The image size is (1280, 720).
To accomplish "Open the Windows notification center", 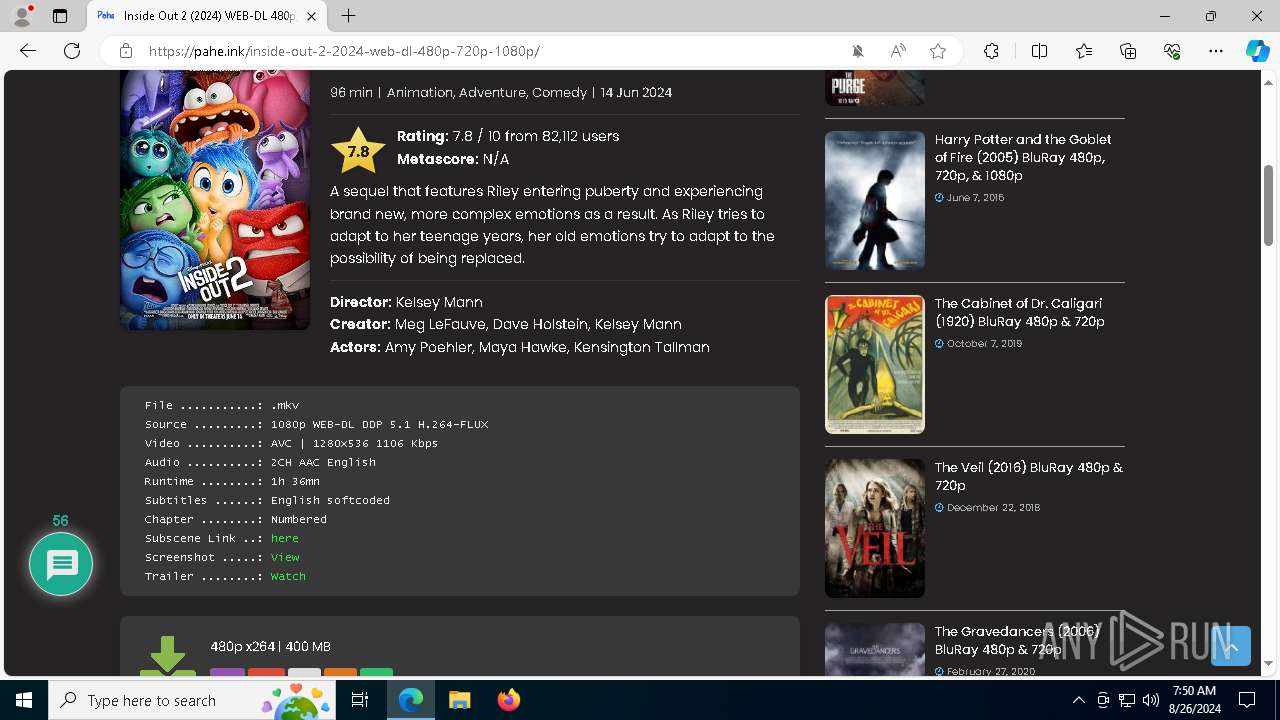I will [x=1247, y=700].
